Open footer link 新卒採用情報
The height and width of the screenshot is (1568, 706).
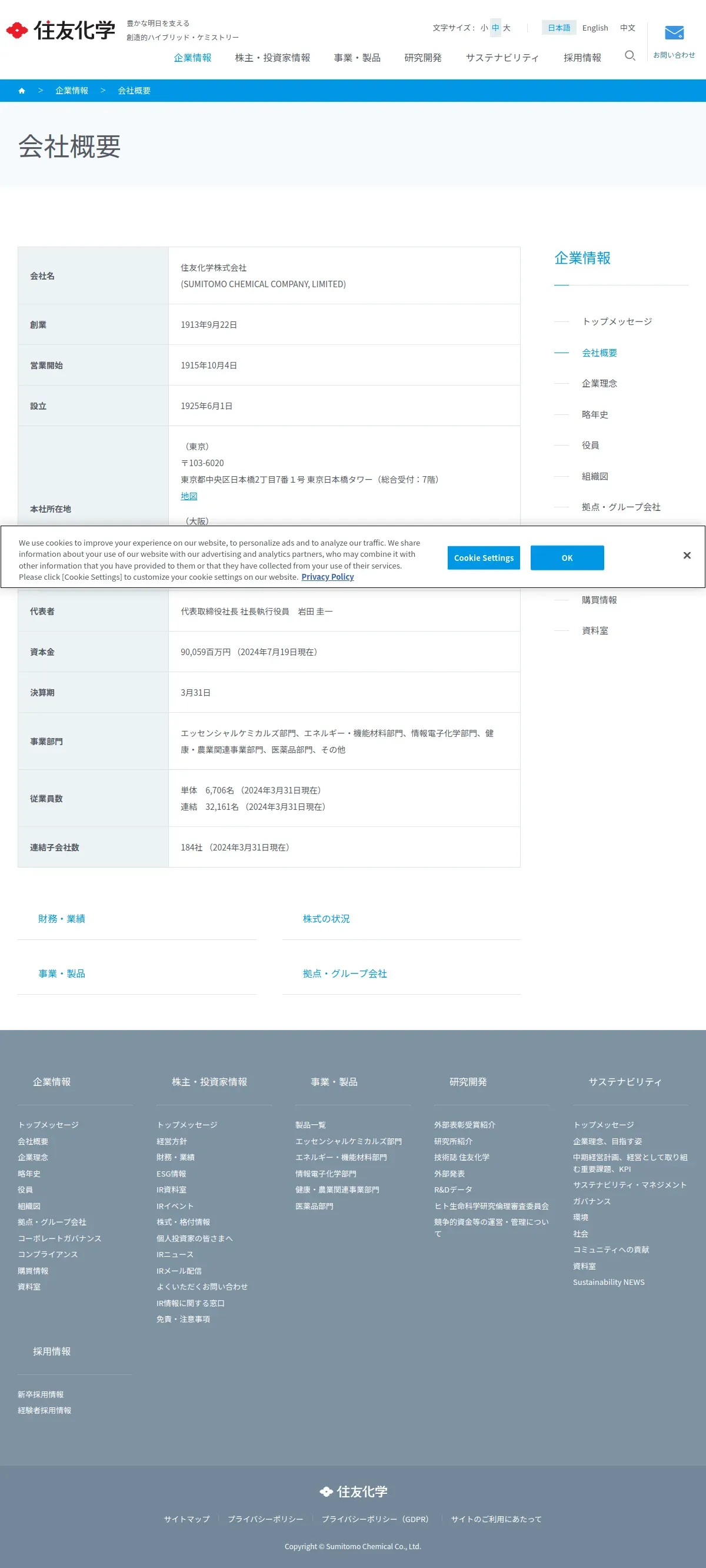[41, 1395]
